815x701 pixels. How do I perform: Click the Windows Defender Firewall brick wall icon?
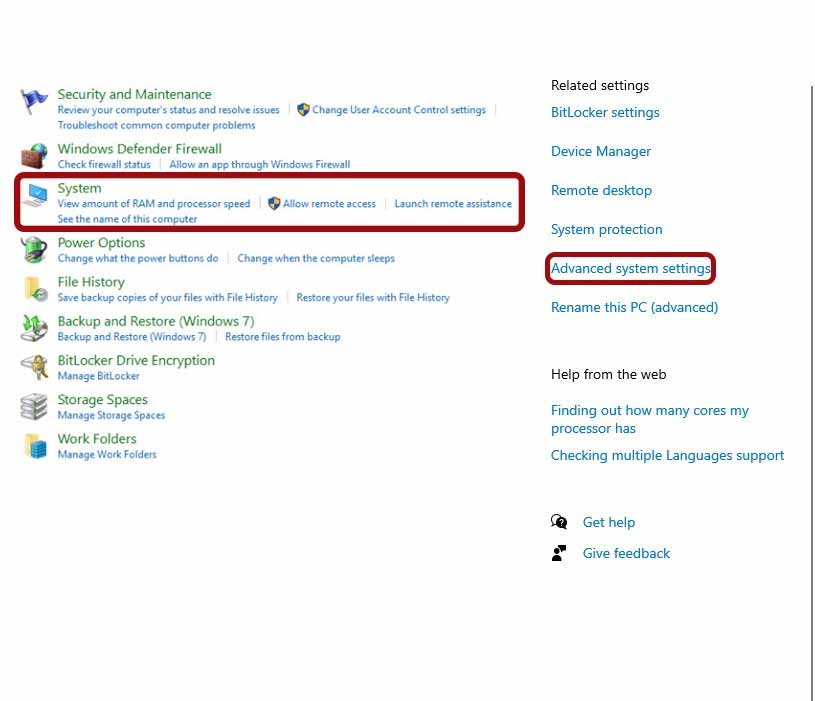(x=35, y=156)
